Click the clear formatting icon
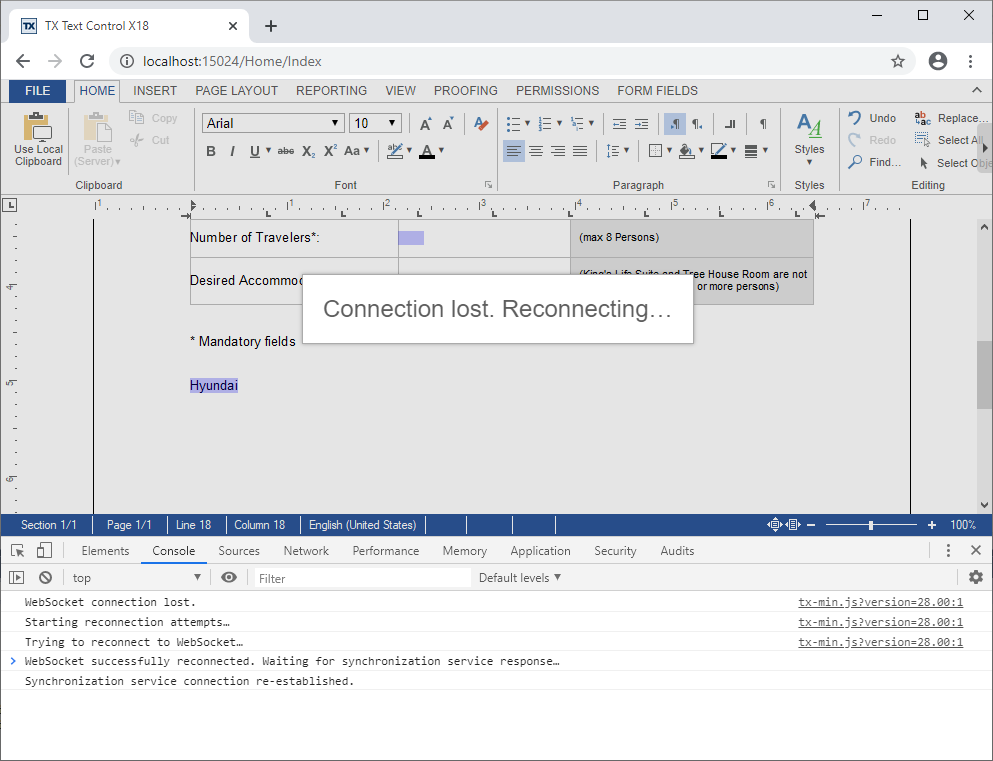The height and width of the screenshot is (761, 993). click(481, 124)
